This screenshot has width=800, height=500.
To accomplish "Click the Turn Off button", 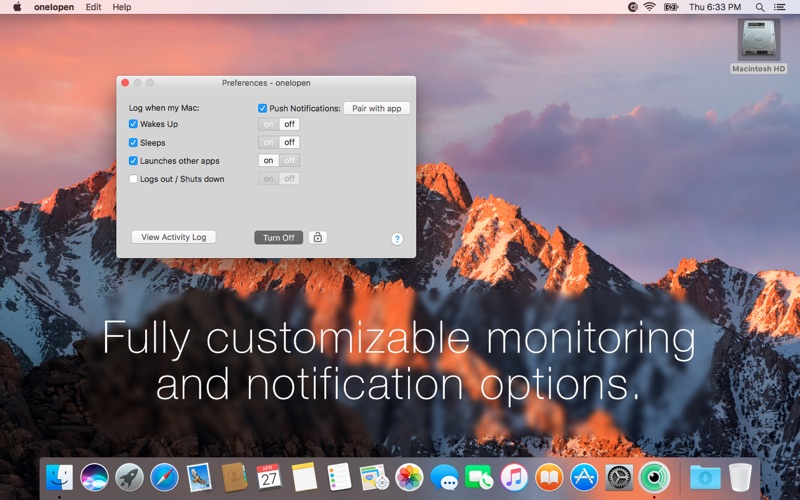I will point(279,238).
